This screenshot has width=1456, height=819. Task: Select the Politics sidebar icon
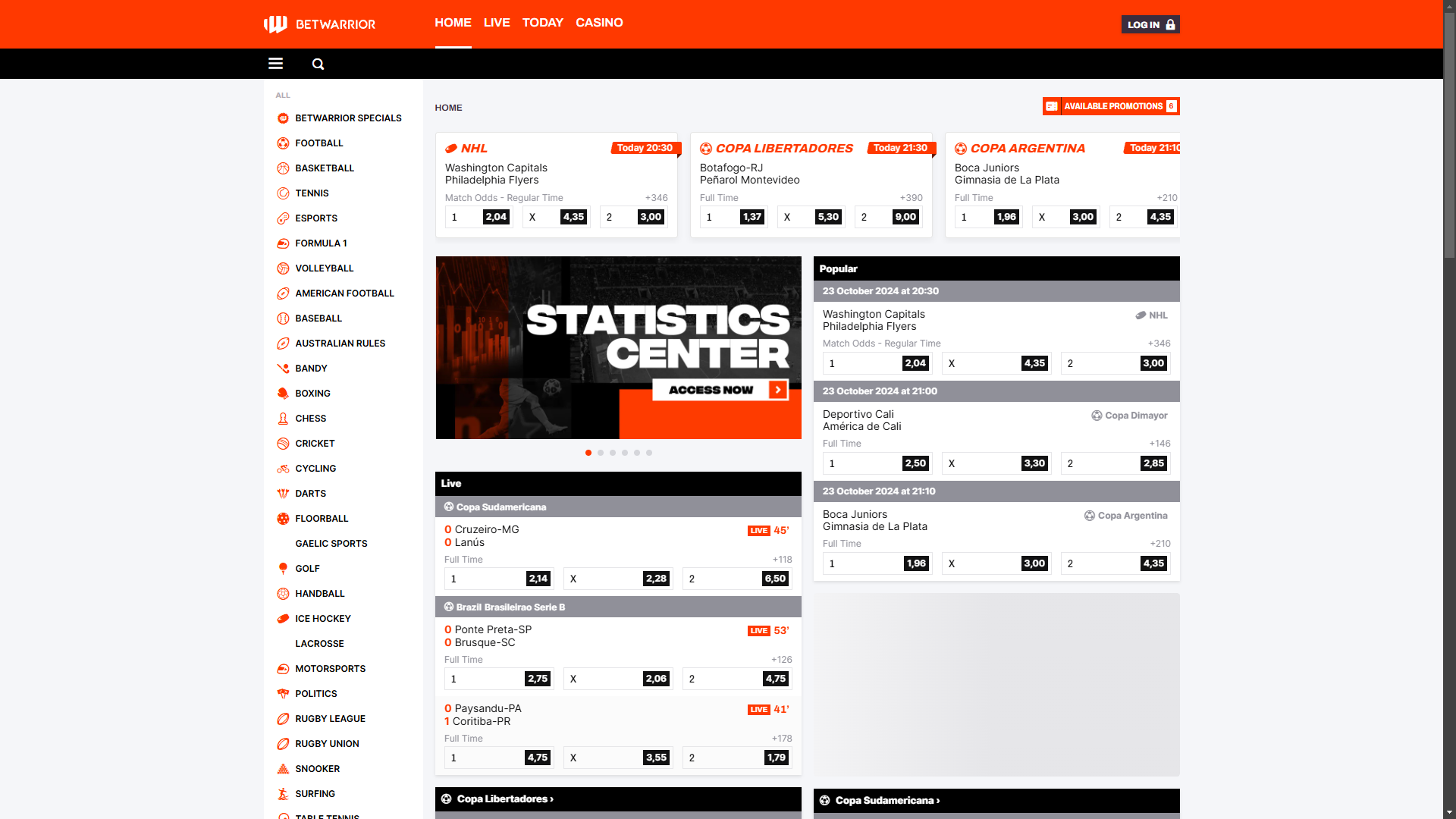[283, 694]
